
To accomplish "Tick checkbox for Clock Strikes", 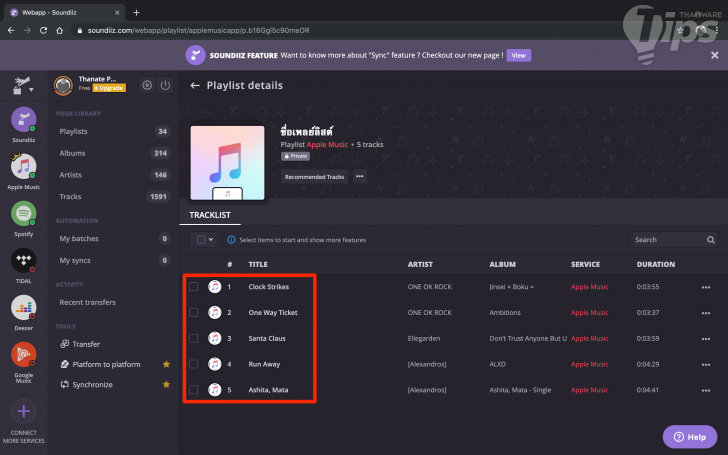I will (x=194, y=286).
